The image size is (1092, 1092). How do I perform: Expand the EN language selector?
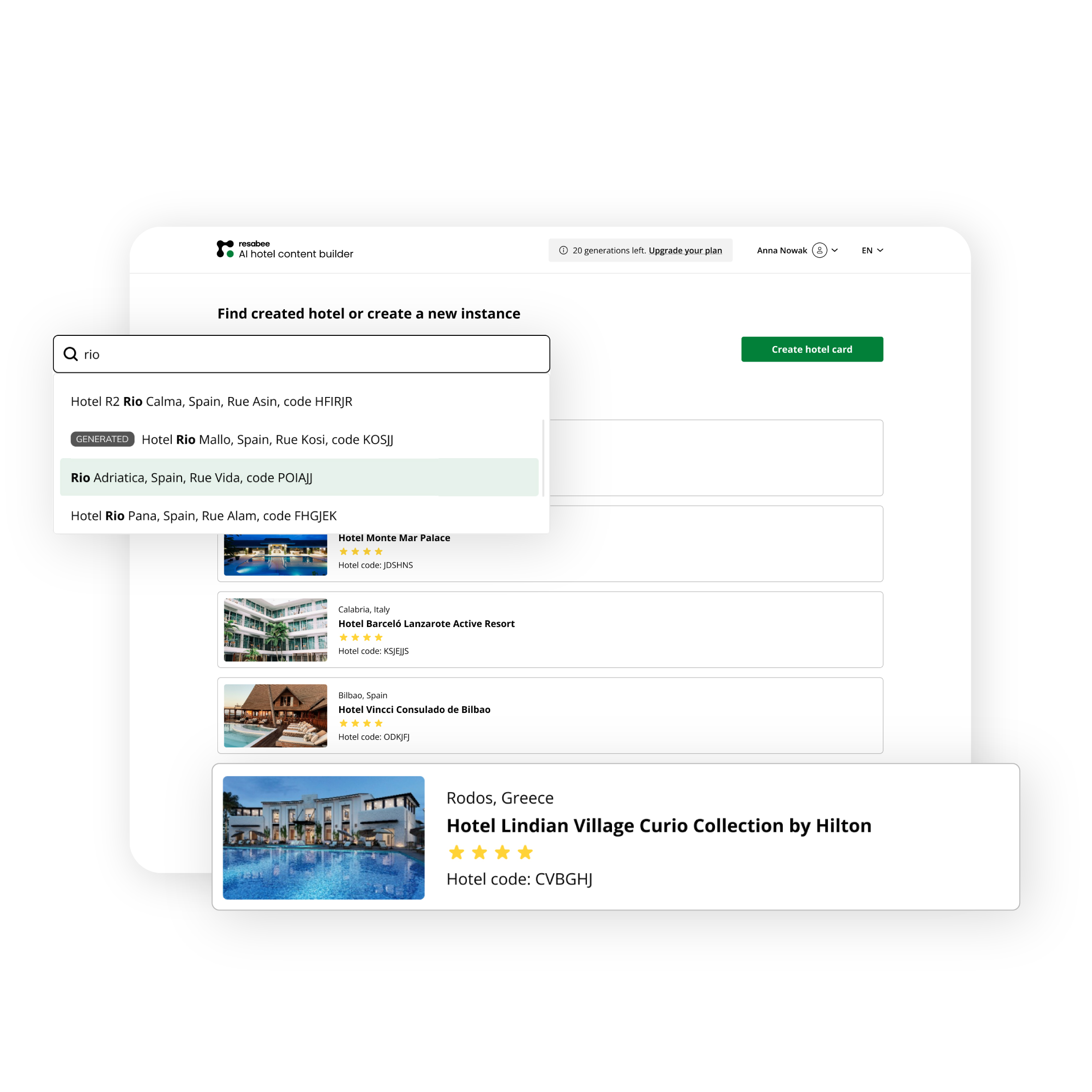coord(872,250)
